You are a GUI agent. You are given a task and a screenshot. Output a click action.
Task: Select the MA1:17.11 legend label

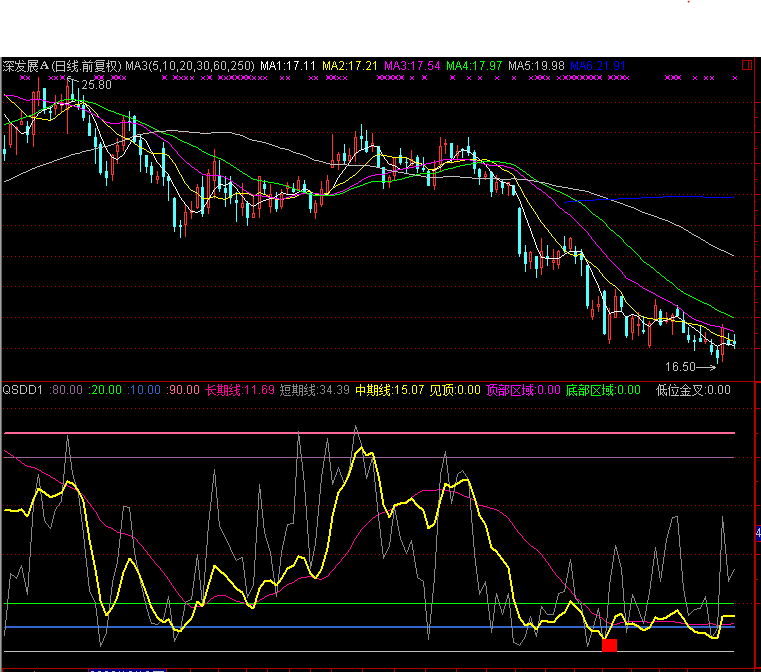pos(288,66)
